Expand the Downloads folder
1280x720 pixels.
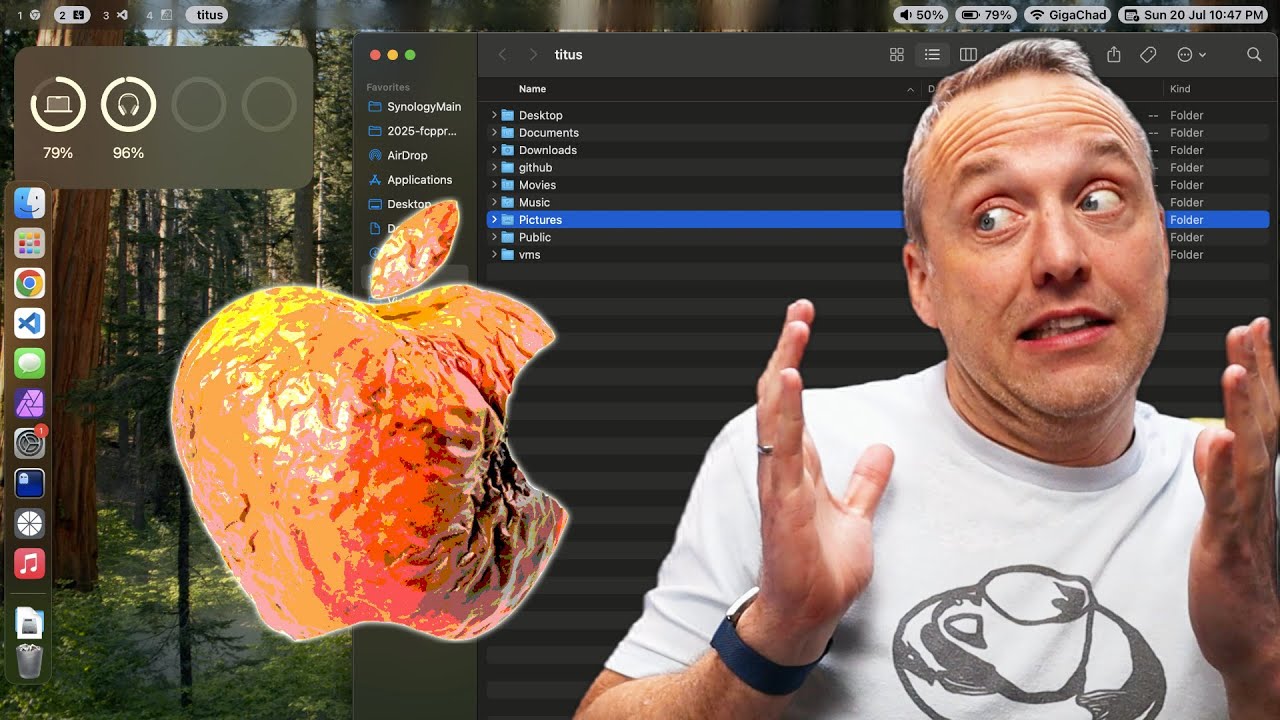[x=494, y=150]
